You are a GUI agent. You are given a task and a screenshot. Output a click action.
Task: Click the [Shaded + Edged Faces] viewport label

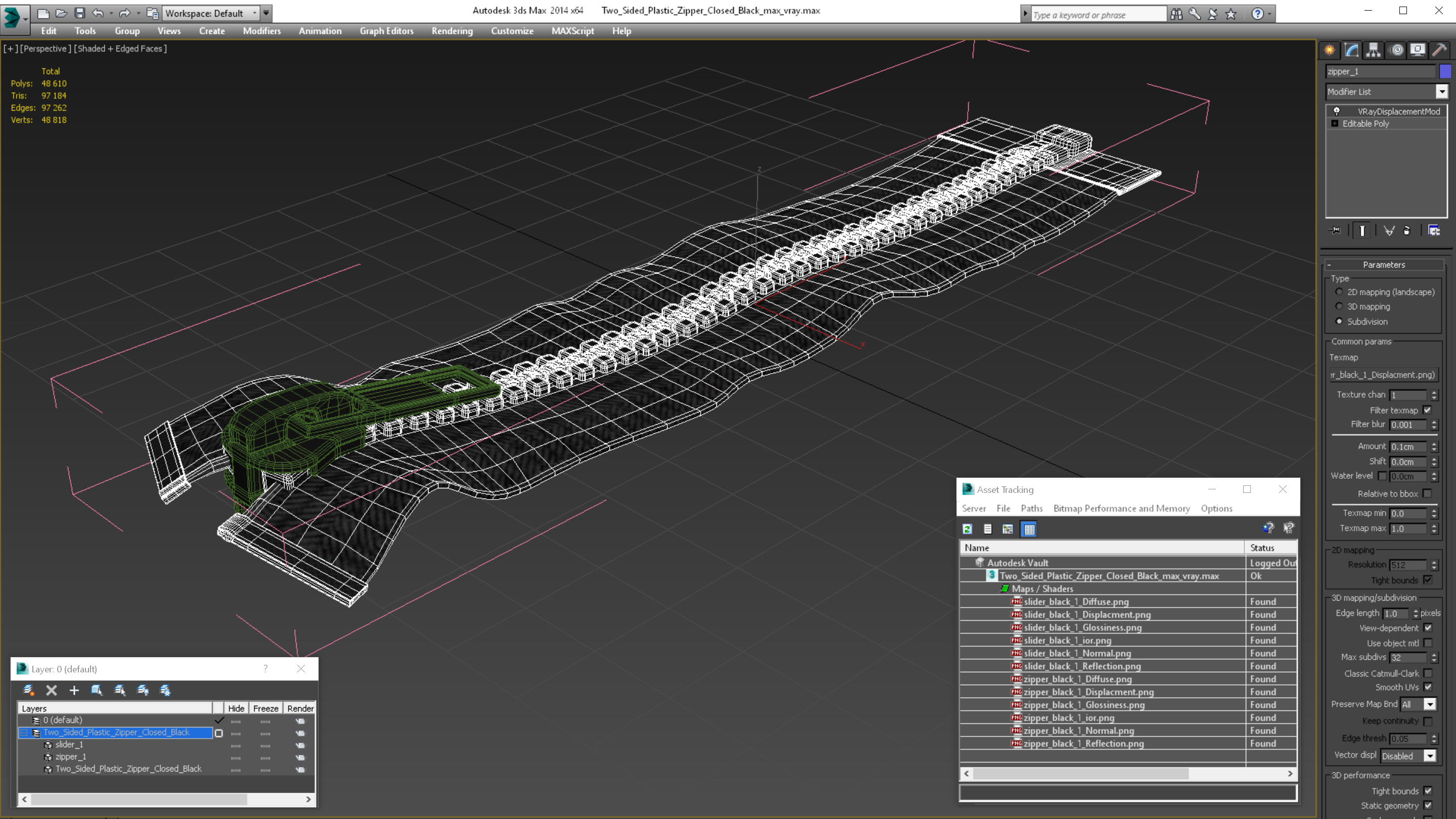[x=120, y=49]
